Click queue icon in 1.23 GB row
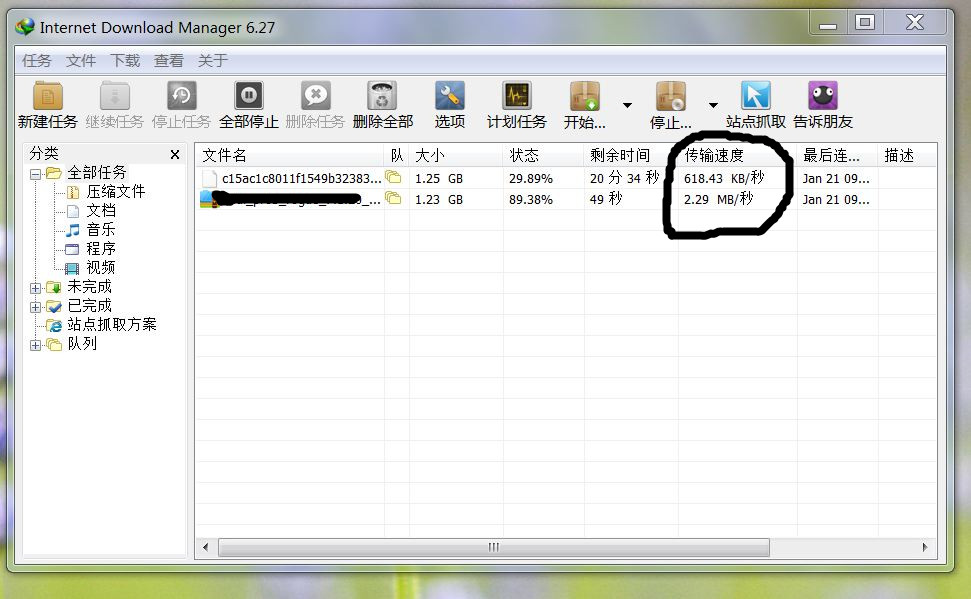 [x=393, y=198]
